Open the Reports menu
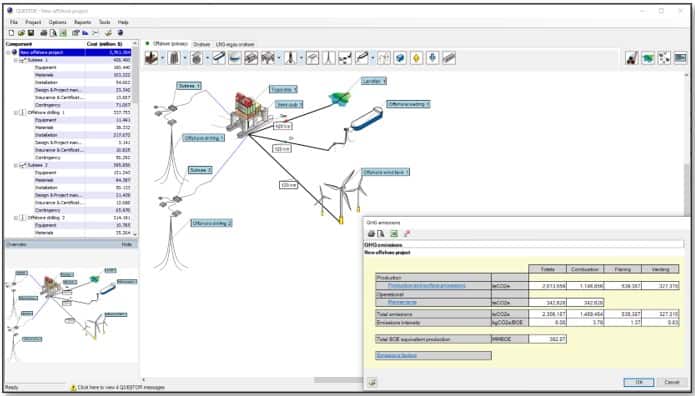Screen dimensions: 695x396 (82, 22)
